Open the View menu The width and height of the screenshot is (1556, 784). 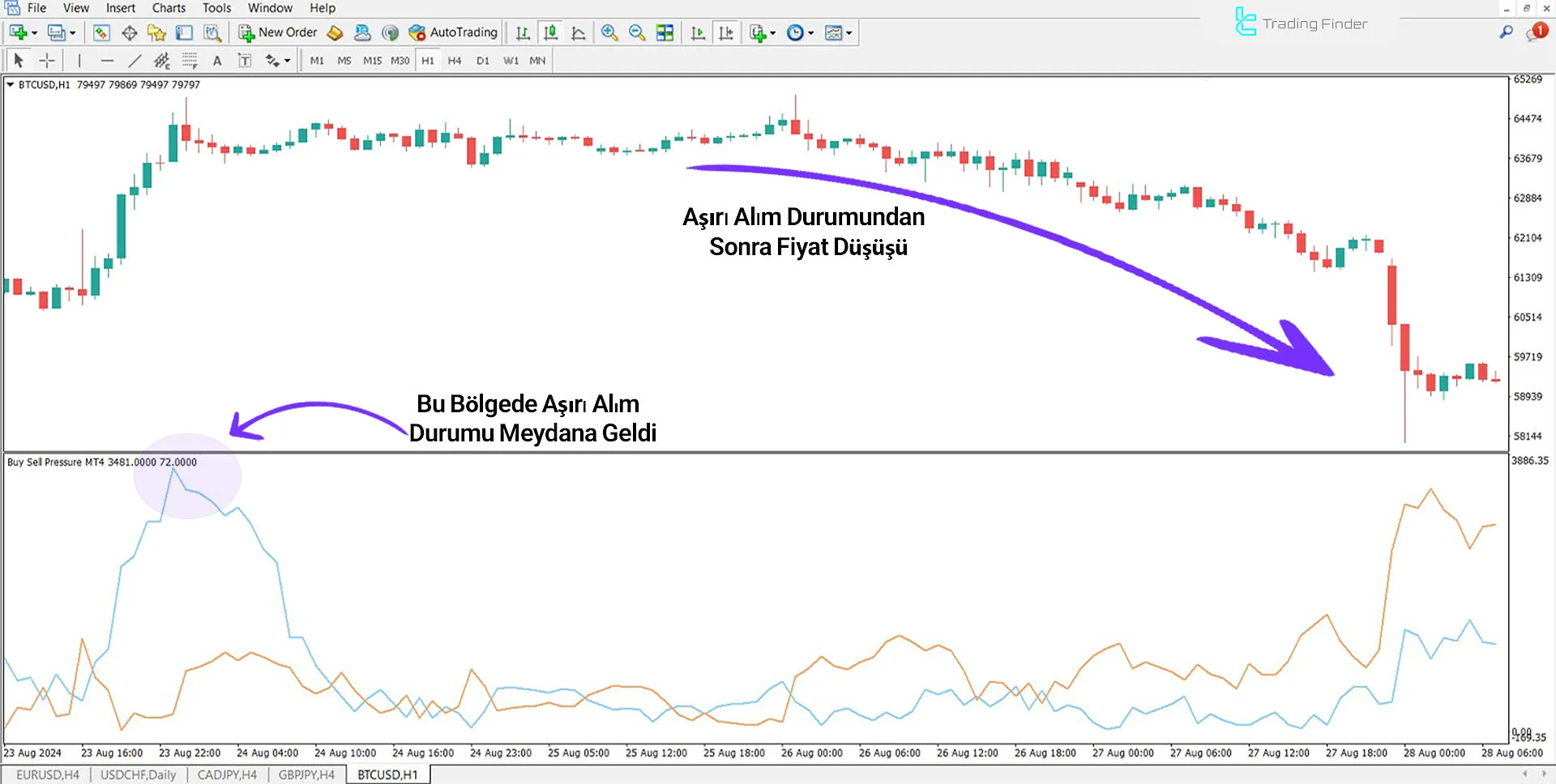76,8
